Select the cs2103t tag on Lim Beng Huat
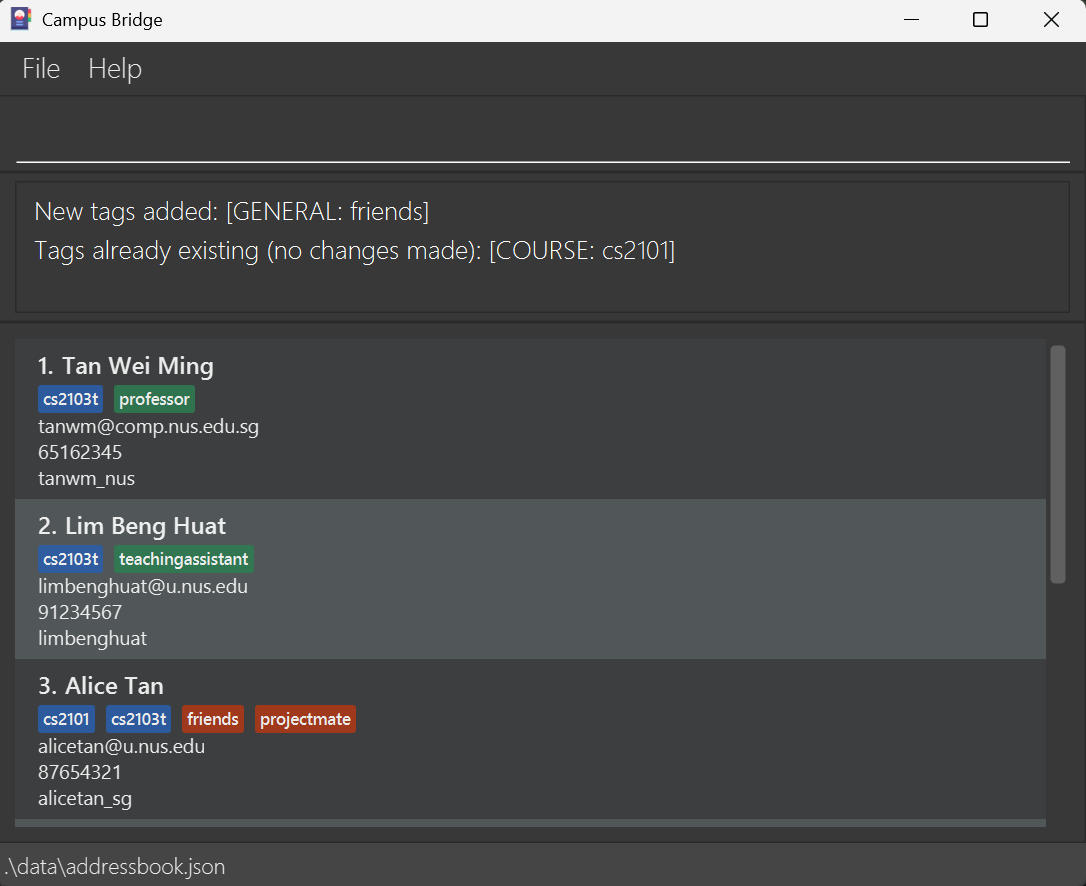 (70, 558)
